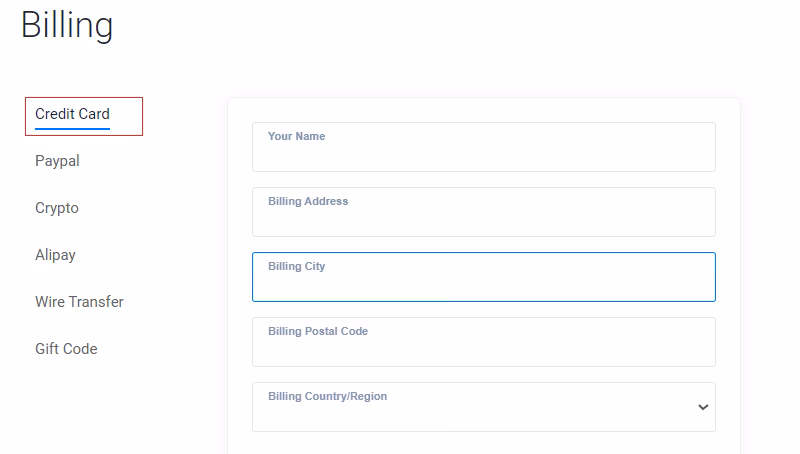Click into the Your Name input field
This screenshot has width=800, height=454.
click(x=483, y=155)
